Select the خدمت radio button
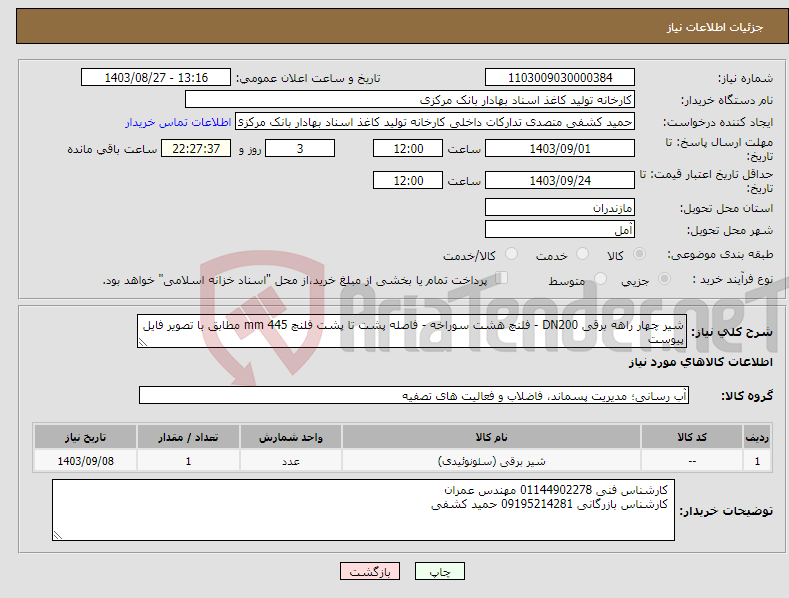The width and height of the screenshot is (789, 598). coord(582,254)
